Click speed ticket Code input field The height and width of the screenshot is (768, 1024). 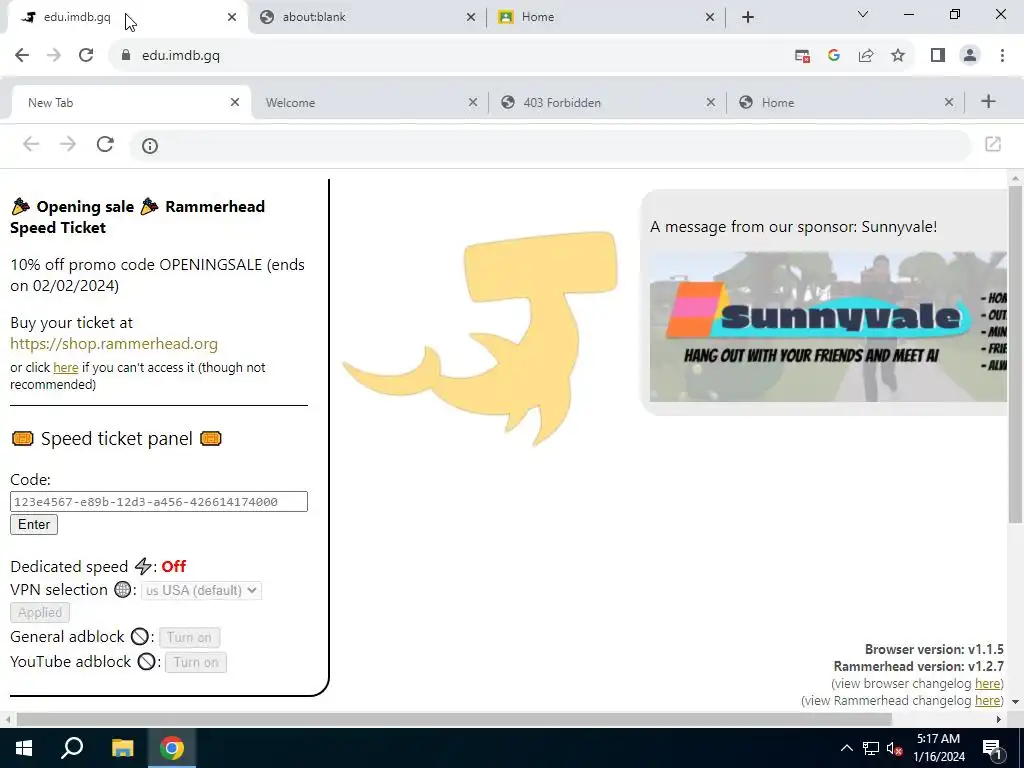[159, 502]
